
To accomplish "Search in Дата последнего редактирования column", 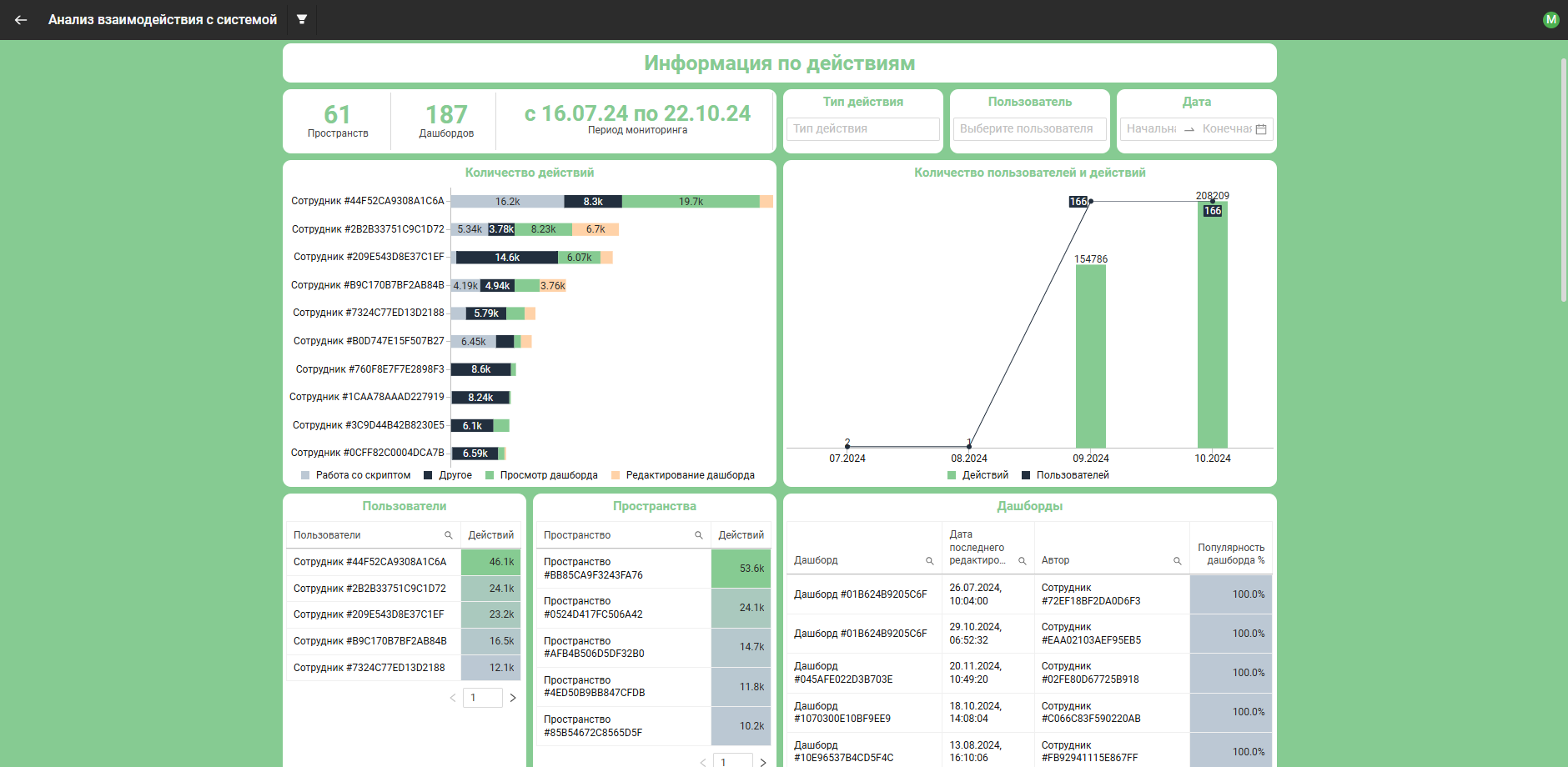I will (1022, 561).
